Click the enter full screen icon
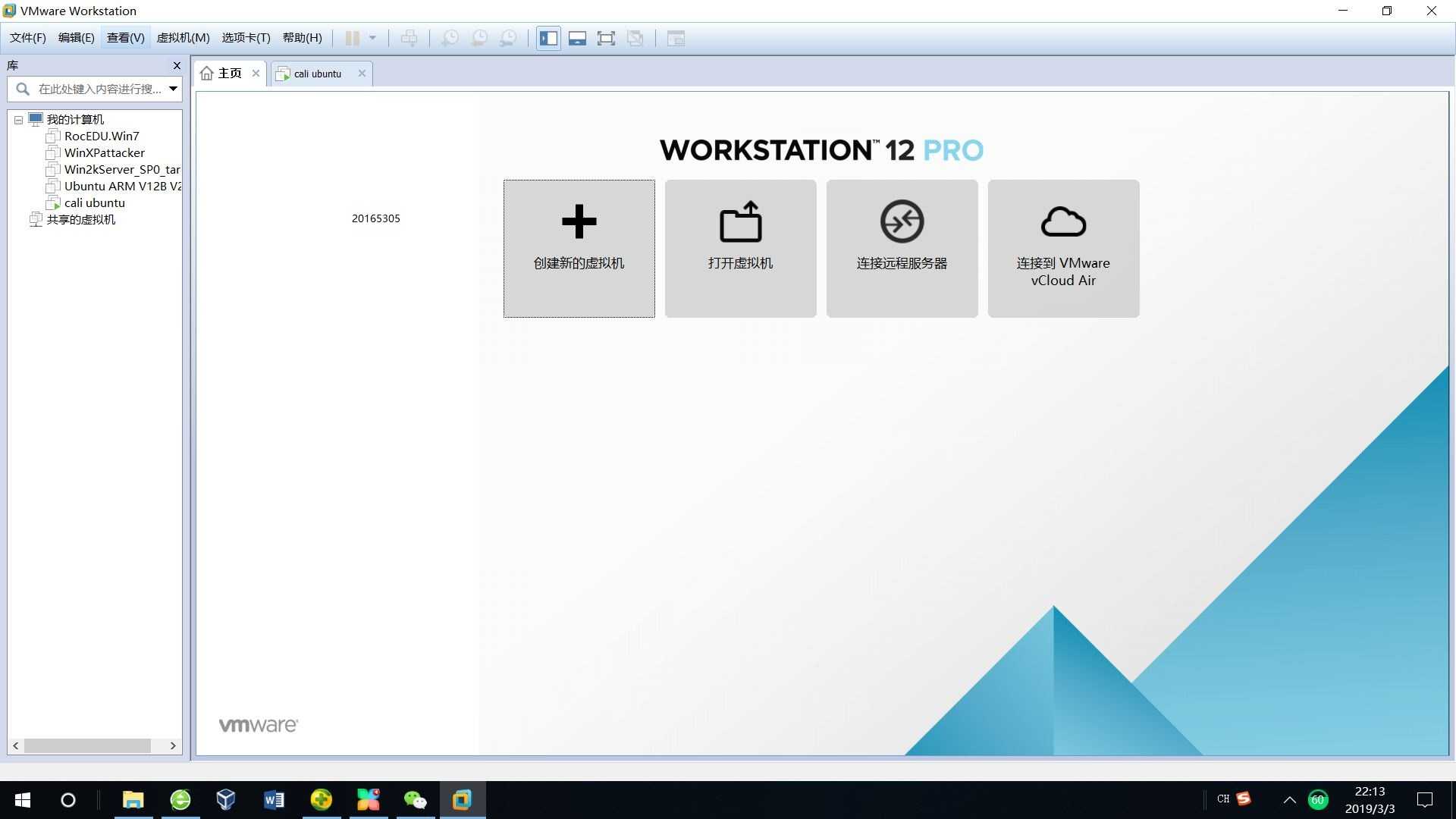The height and width of the screenshot is (819, 1456). pyautogui.click(x=606, y=38)
